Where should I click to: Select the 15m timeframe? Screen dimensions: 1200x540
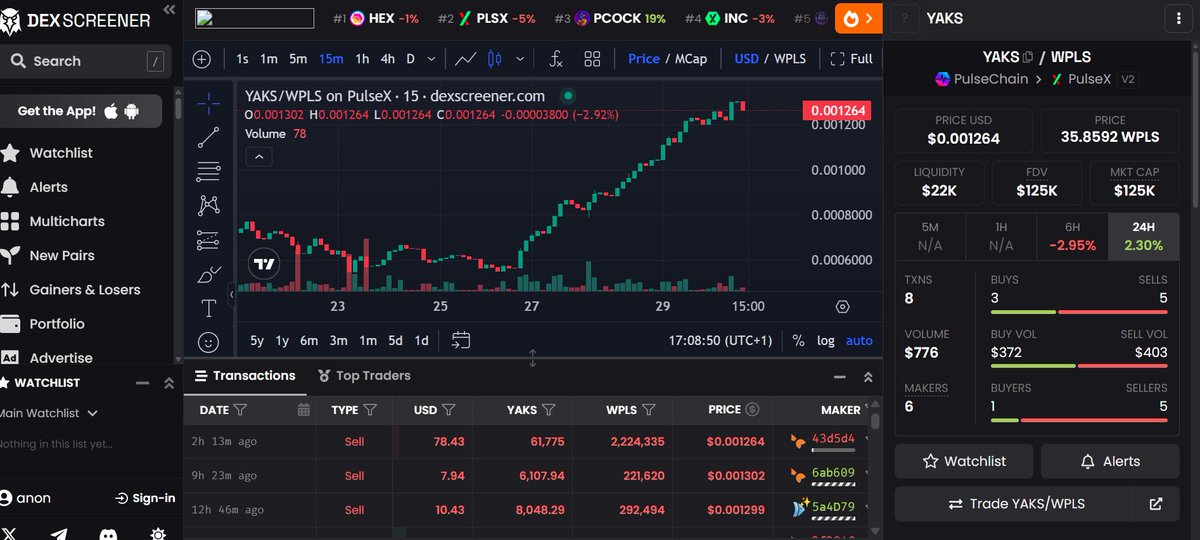[331, 59]
